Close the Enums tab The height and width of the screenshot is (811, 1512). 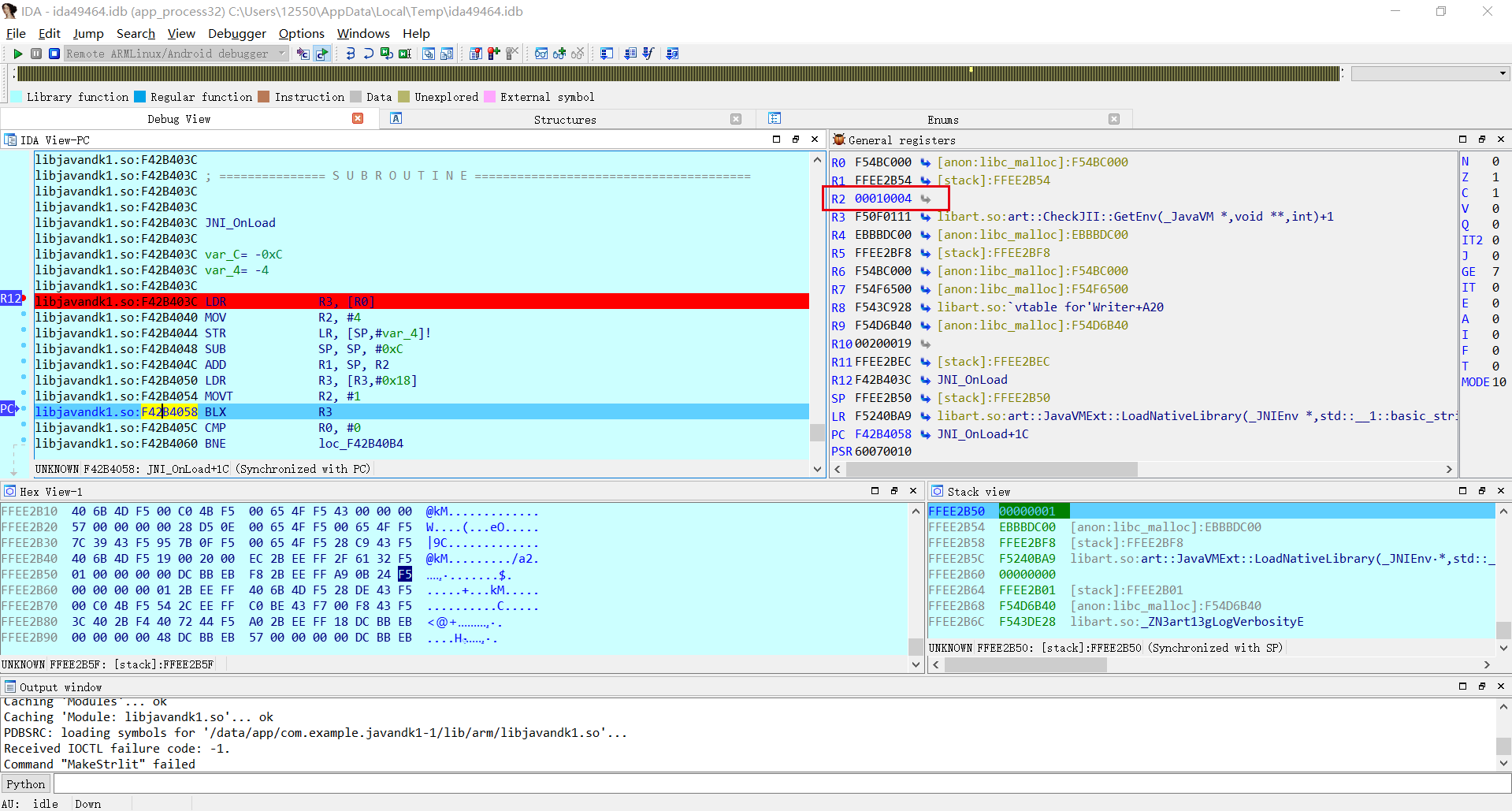[1114, 119]
